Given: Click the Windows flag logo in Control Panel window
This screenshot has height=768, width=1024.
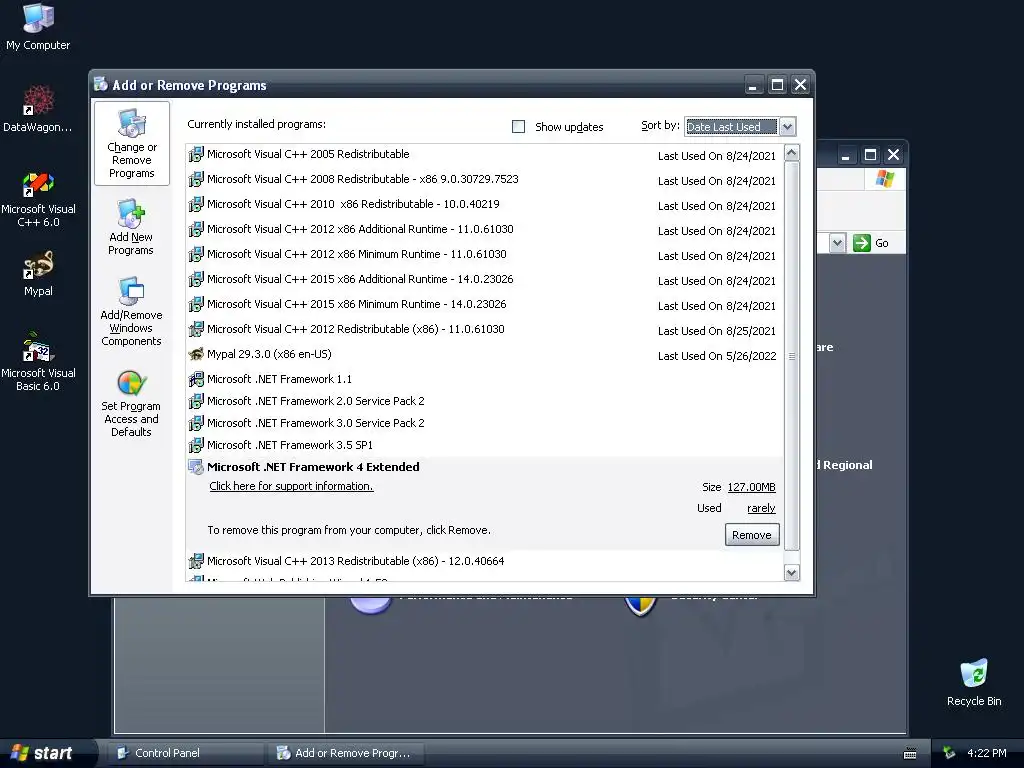Looking at the screenshot, I should 885,178.
